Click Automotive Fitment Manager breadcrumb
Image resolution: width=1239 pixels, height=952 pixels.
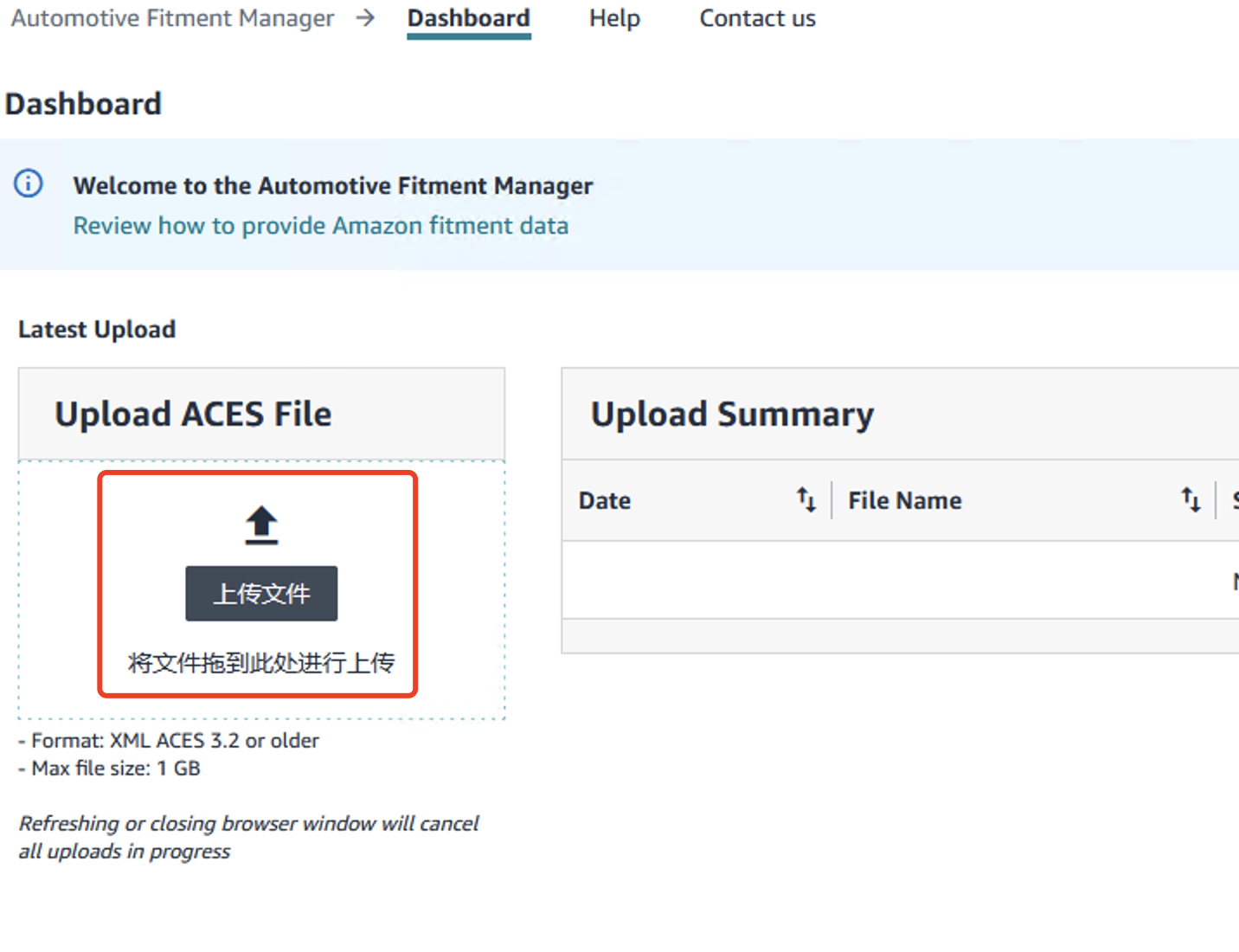pyautogui.click(x=172, y=19)
